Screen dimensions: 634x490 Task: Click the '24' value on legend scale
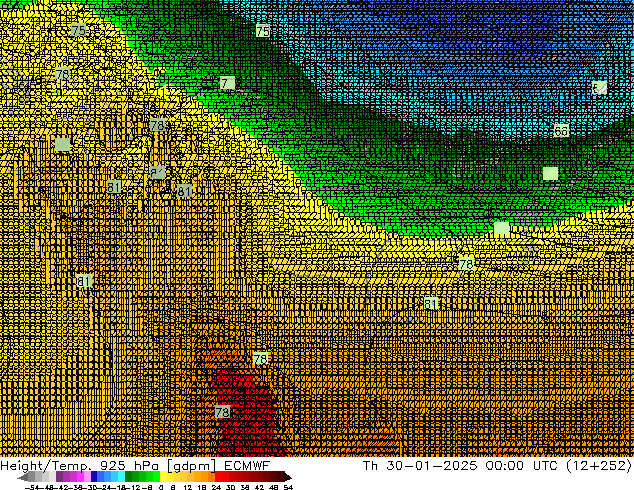[216, 487]
